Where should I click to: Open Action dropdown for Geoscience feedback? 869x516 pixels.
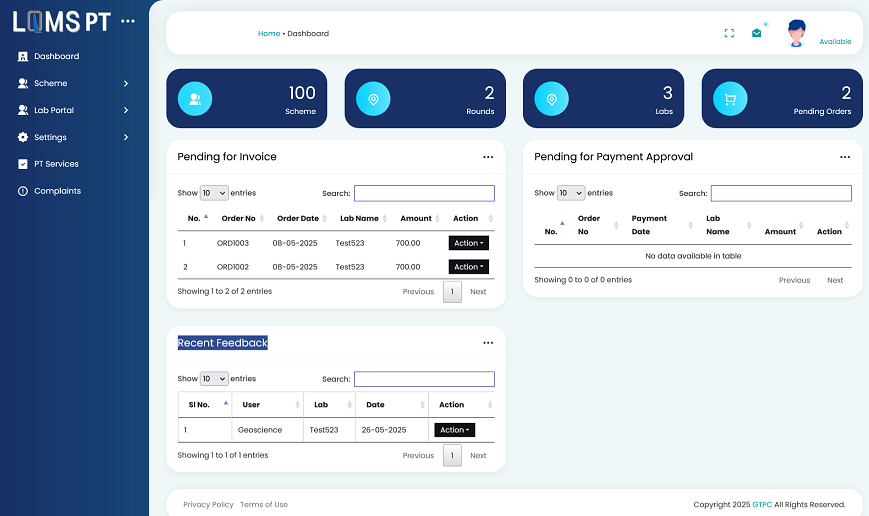click(454, 430)
